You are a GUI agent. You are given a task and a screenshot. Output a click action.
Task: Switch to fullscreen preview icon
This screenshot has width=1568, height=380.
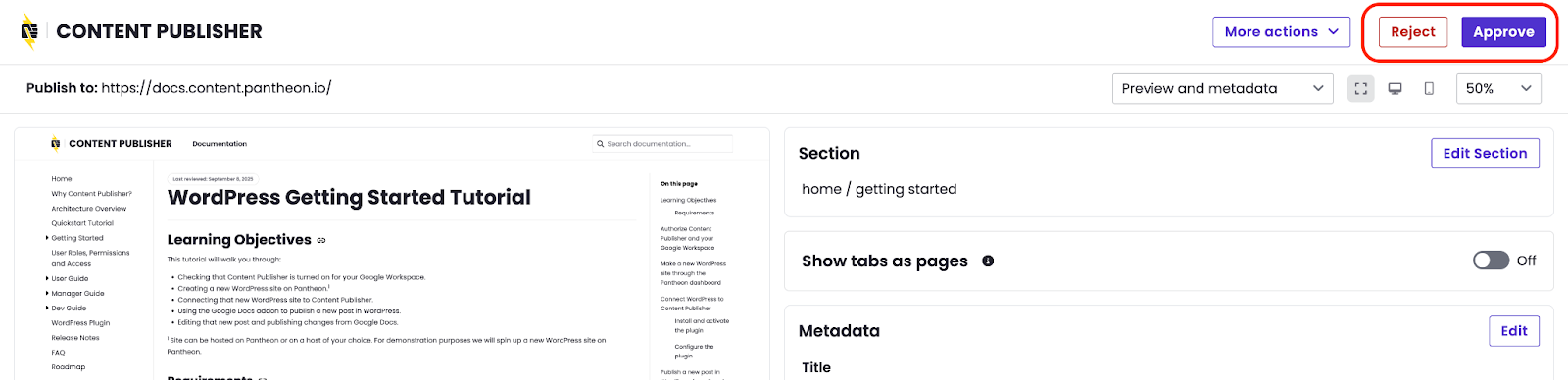point(1361,88)
